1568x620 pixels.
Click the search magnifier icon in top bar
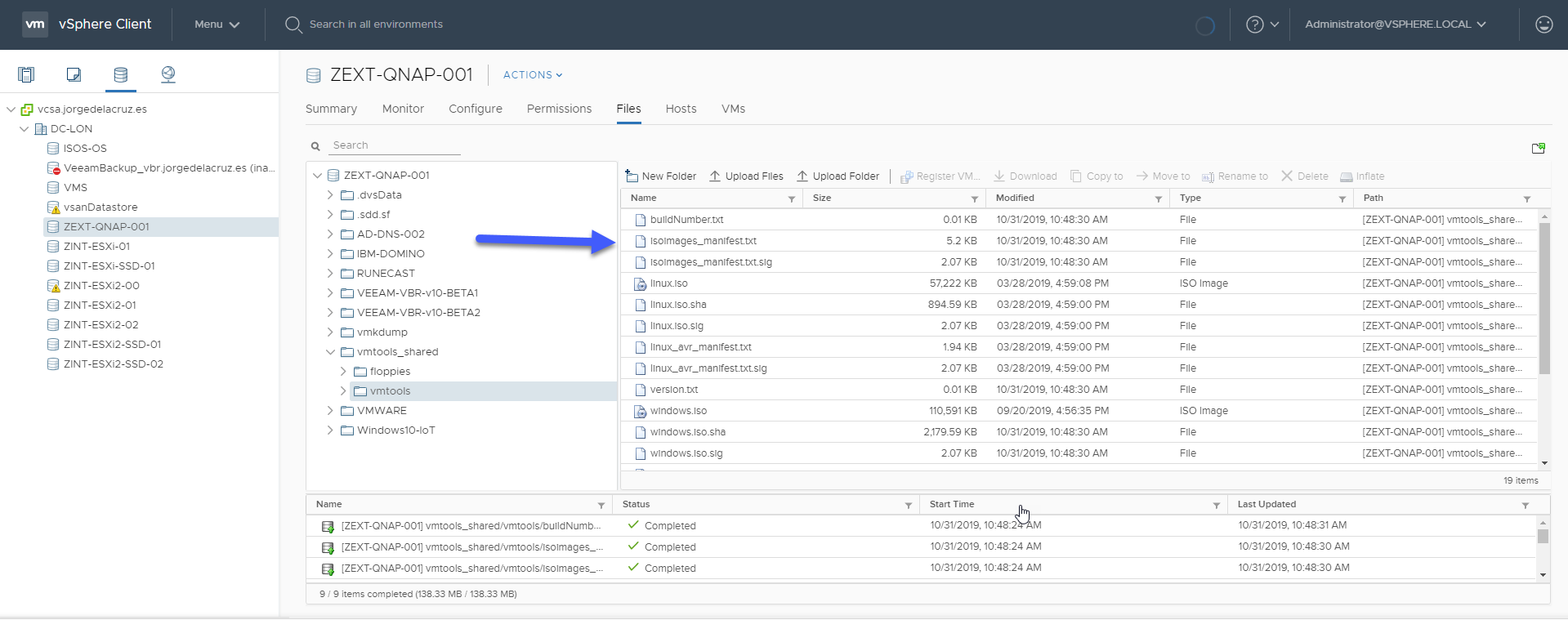coord(293,25)
